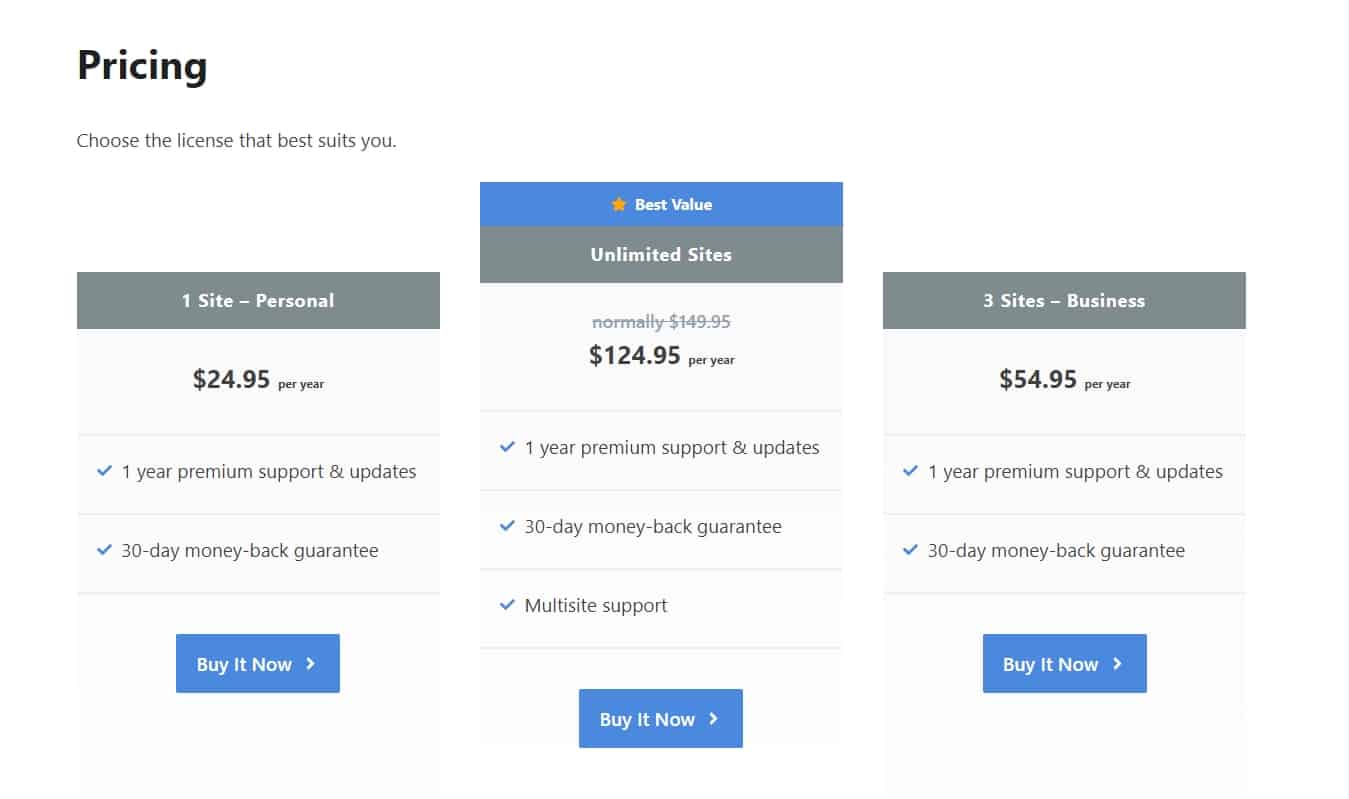The height and width of the screenshot is (799, 1349).
Task: Click checkmark beside Multisite support
Action: click(507, 605)
